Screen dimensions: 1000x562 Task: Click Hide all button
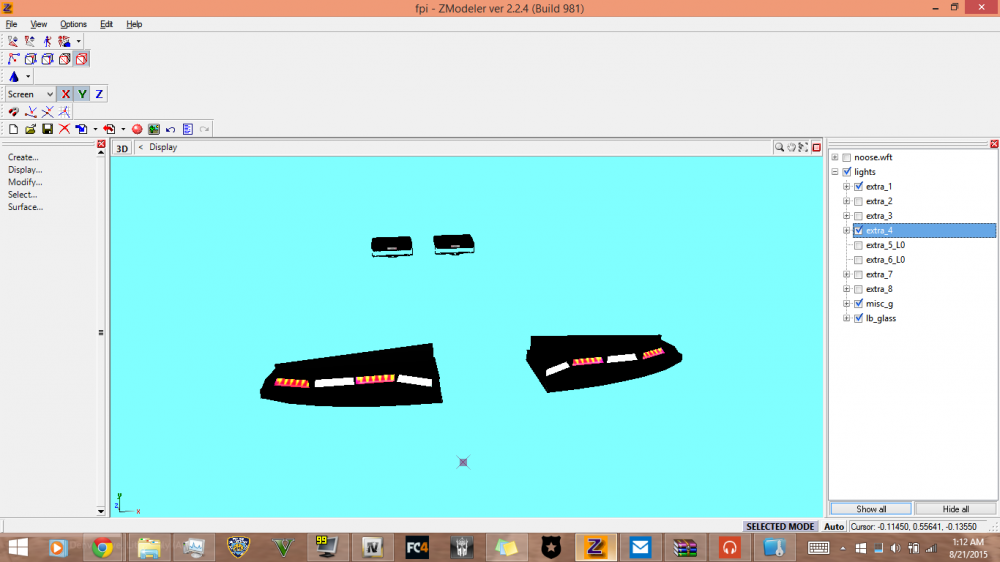[x=955, y=509]
